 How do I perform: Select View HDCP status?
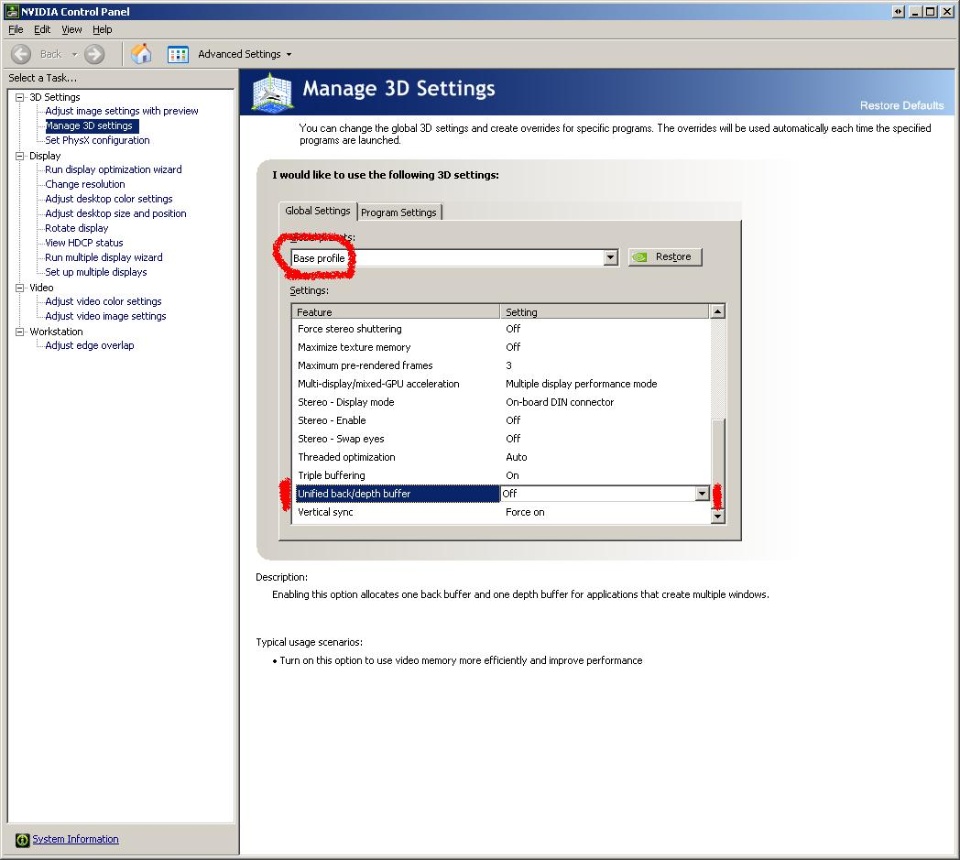coord(84,244)
